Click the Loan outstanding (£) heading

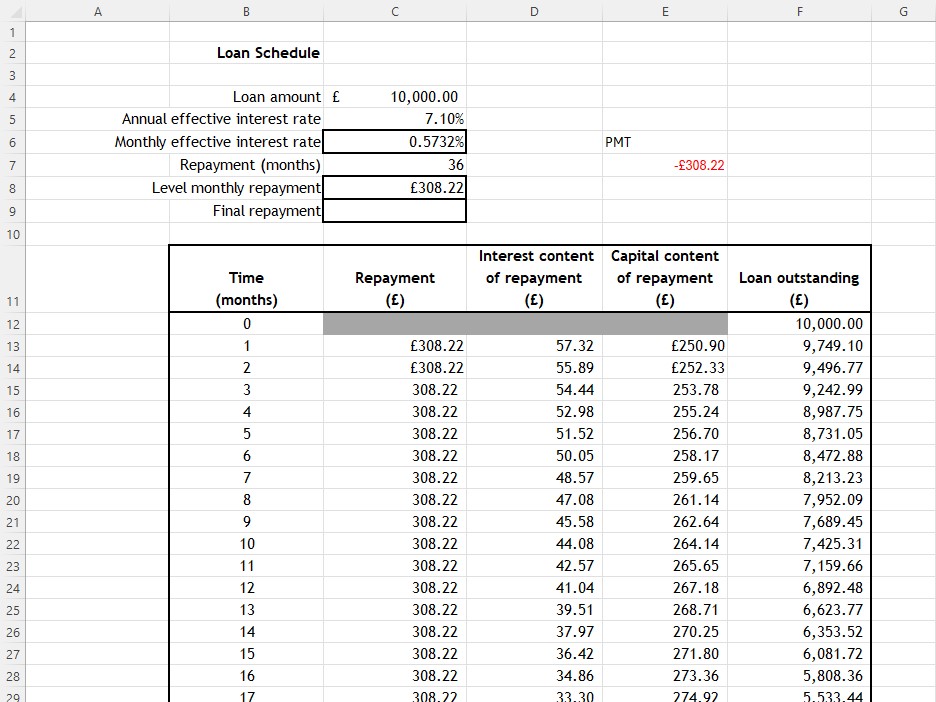799,289
